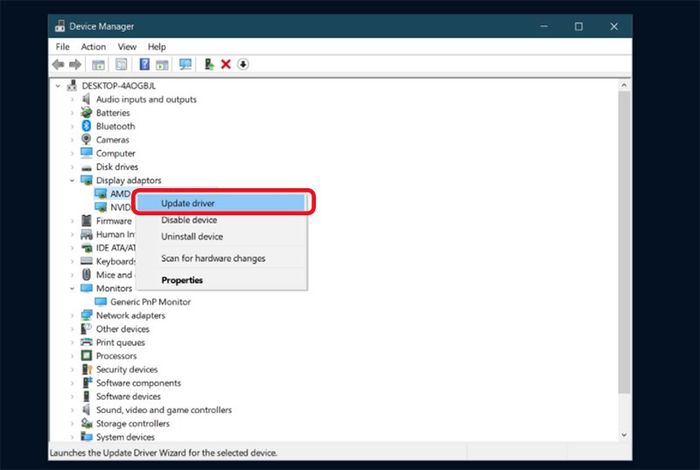The image size is (700, 470).
Task: Click the Batteries category icon
Action: tap(86, 112)
